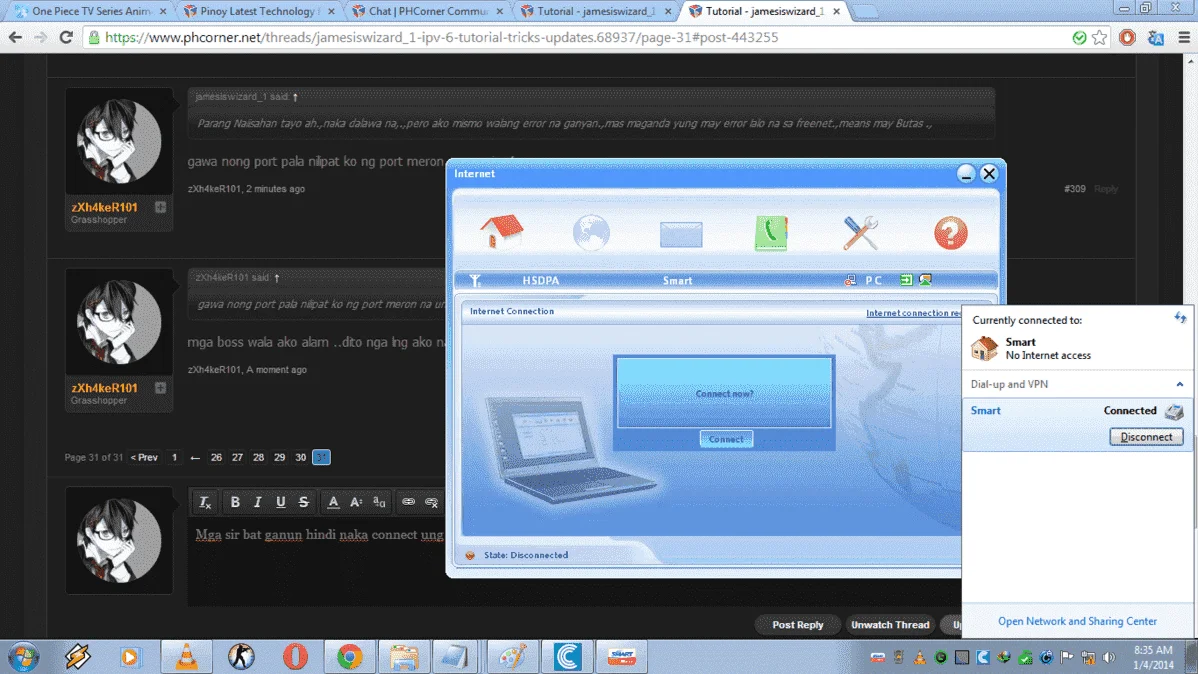Collapse the Dial-up and VPN section
The width and height of the screenshot is (1198, 674).
(1180, 384)
